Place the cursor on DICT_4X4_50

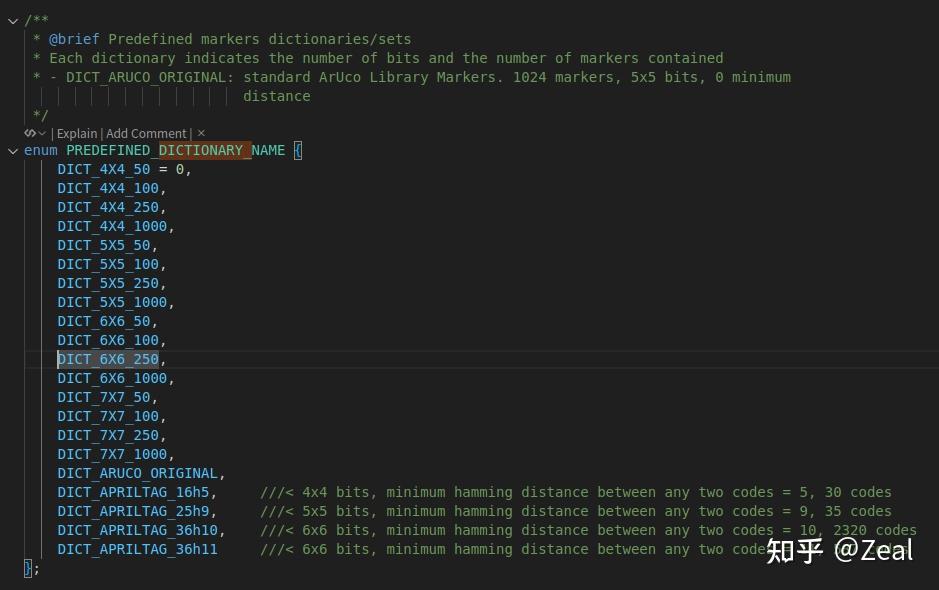point(103,169)
